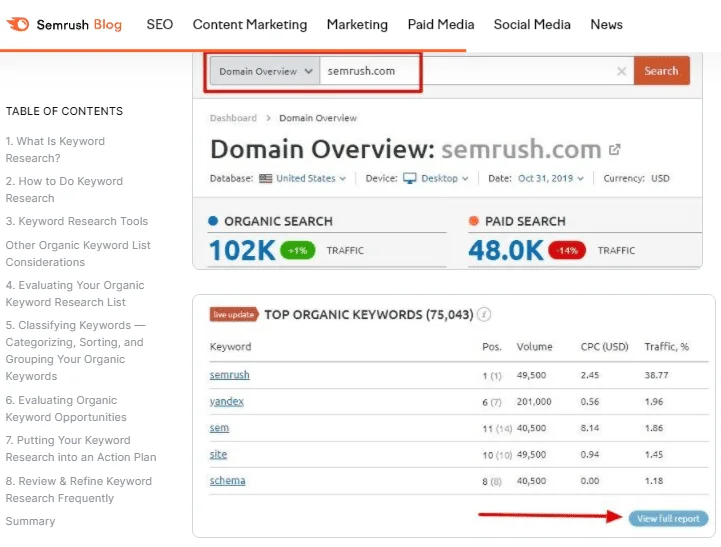Image resolution: width=721 pixels, height=547 pixels.
Task: Select Social Media in the navigation bar
Action: (532, 24)
